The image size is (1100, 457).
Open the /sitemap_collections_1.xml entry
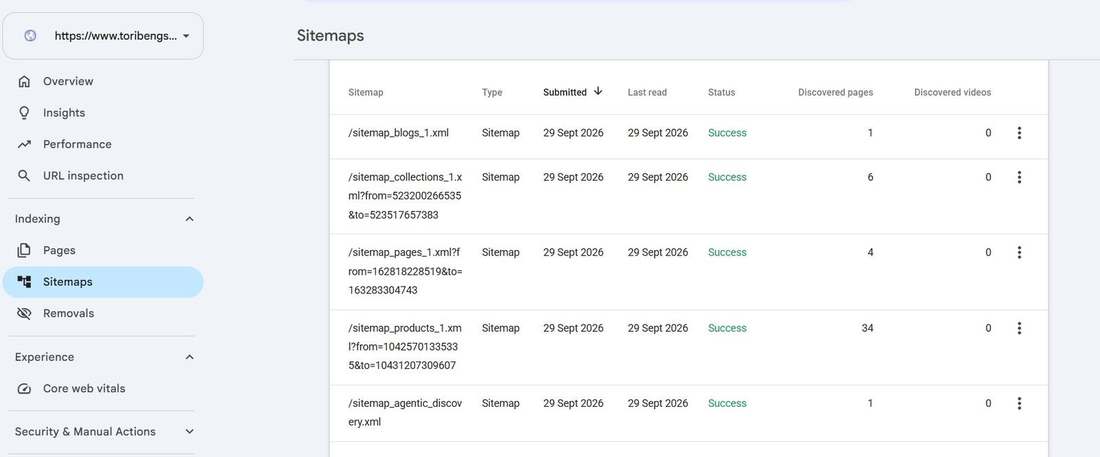coord(405,197)
